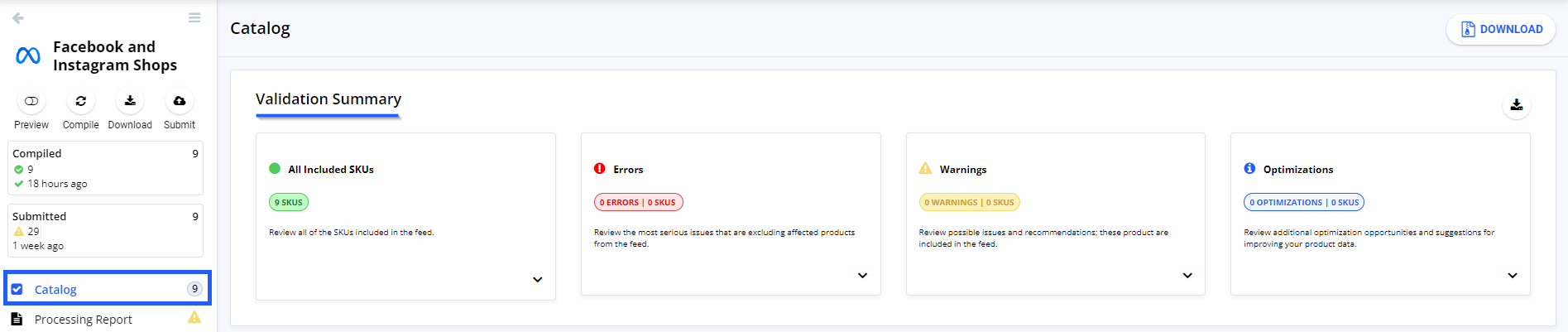Expand the Errors card chevron
1568x332 pixels.
point(862,276)
